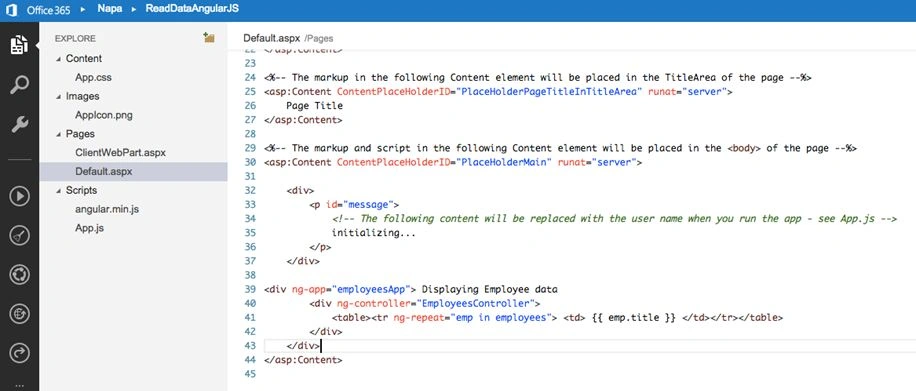The width and height of the screenshot is (916, 391).
Task: Open App.css file
Action: pyautogui.click(x=93, y=77)
